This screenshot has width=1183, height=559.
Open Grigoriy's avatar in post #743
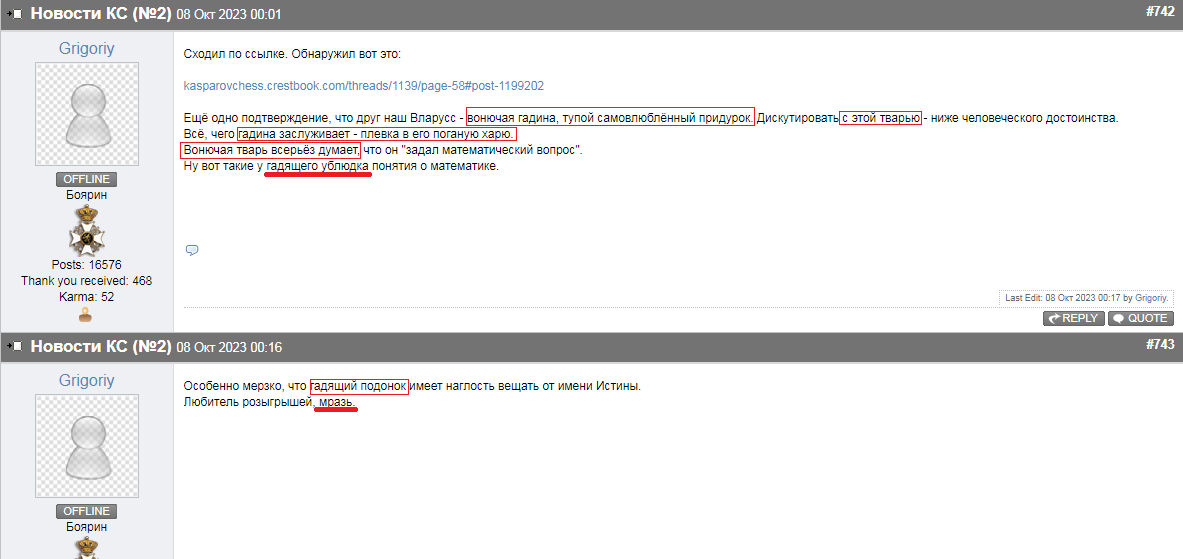pyautogui.click(x=86, y=446)
